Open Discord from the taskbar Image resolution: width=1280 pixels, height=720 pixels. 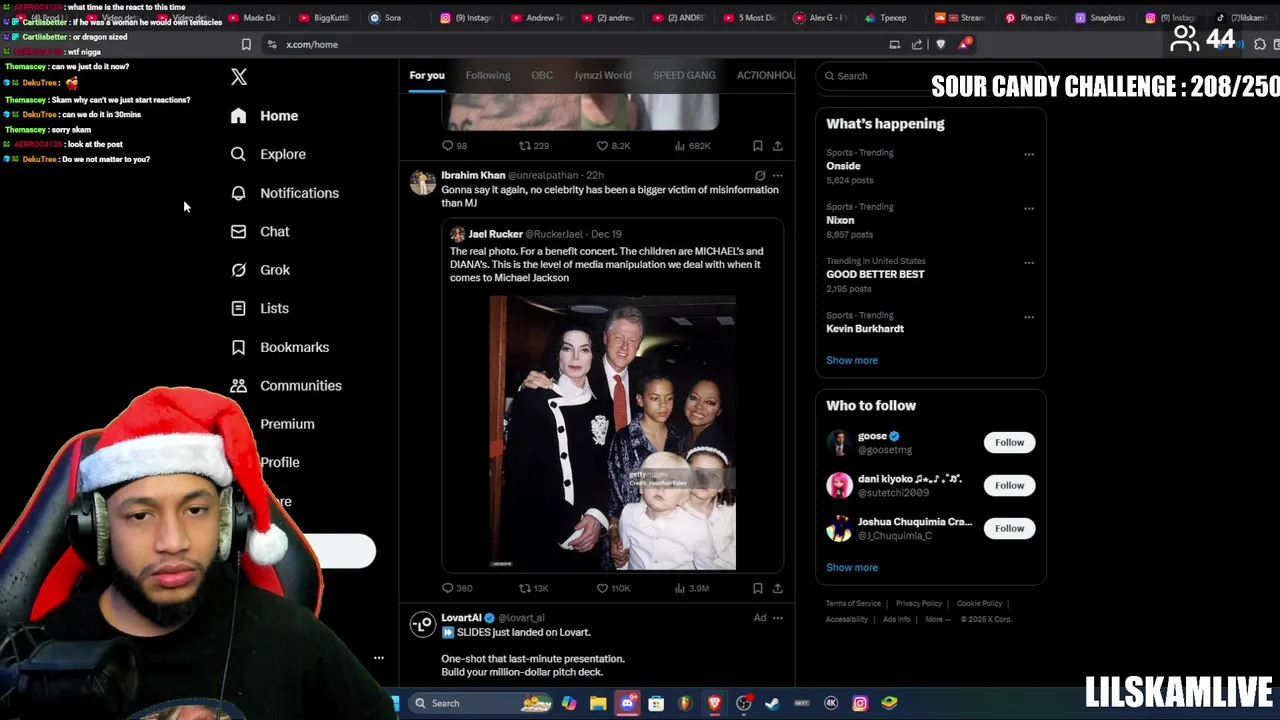[627, 703]
